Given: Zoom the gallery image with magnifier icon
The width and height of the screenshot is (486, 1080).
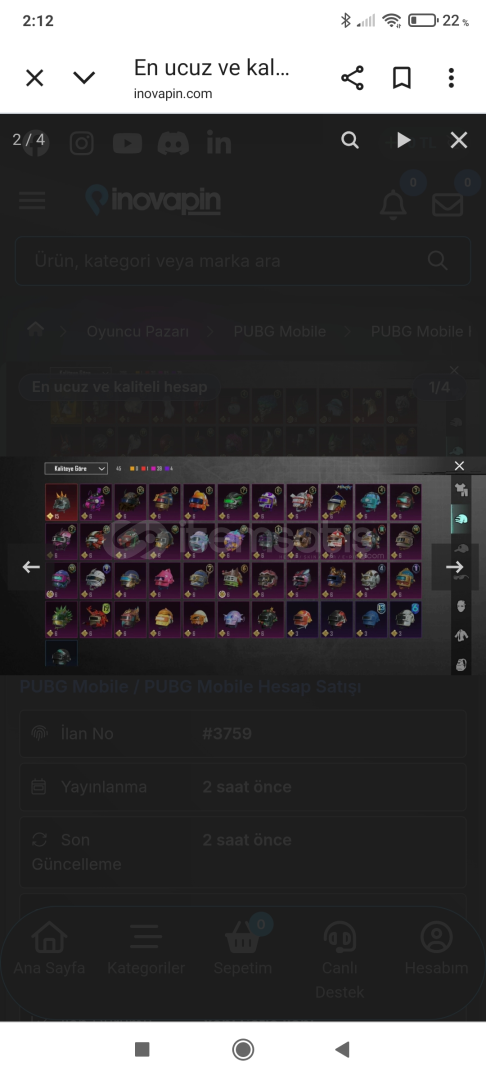Looking at the screenshot, I should [x=350, y=141].
